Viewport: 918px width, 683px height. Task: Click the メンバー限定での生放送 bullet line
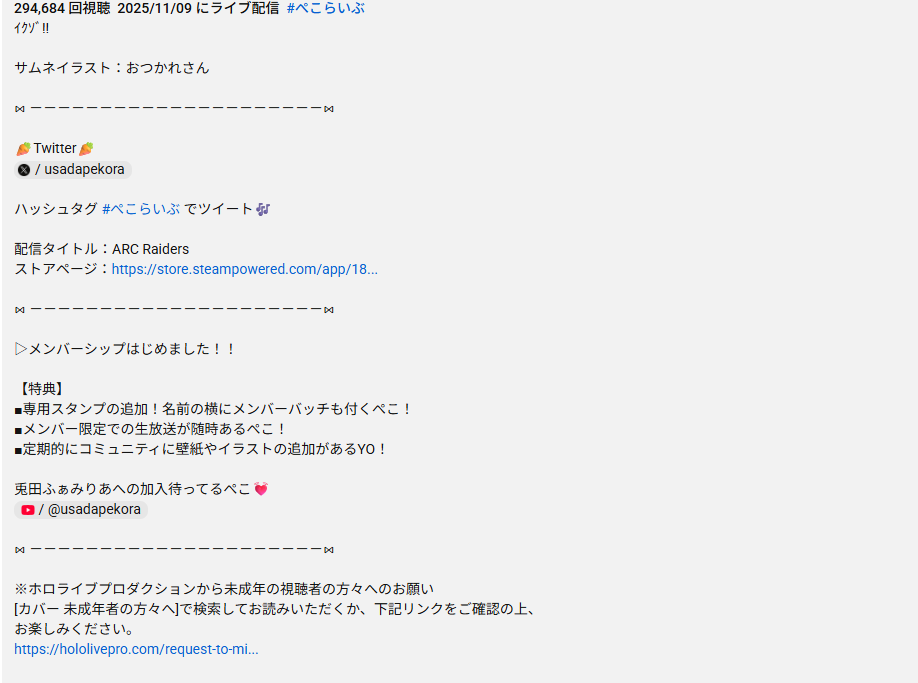pos(150,429)
